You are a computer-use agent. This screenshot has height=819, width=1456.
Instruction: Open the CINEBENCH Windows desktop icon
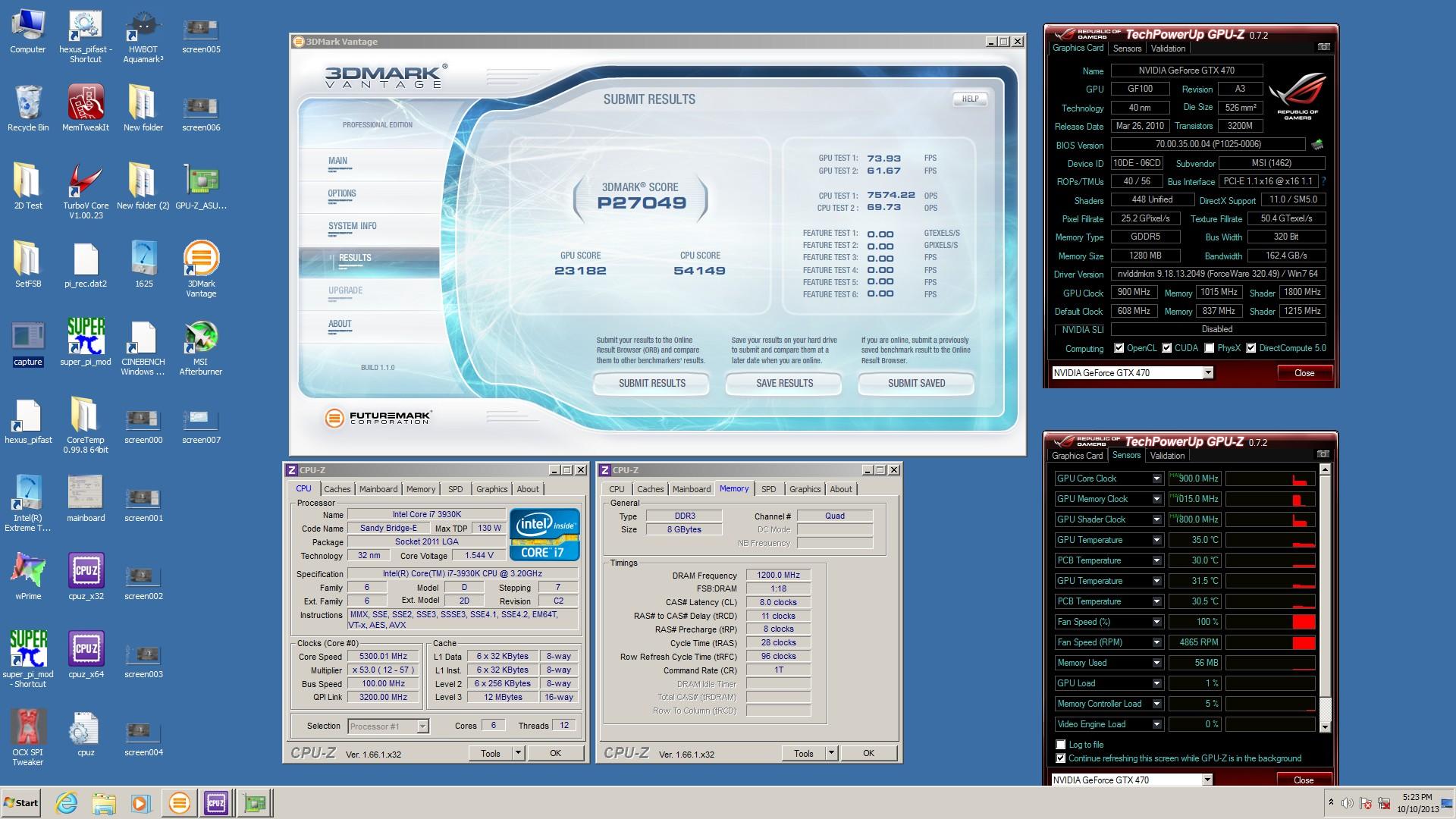(x=143, y=347)
